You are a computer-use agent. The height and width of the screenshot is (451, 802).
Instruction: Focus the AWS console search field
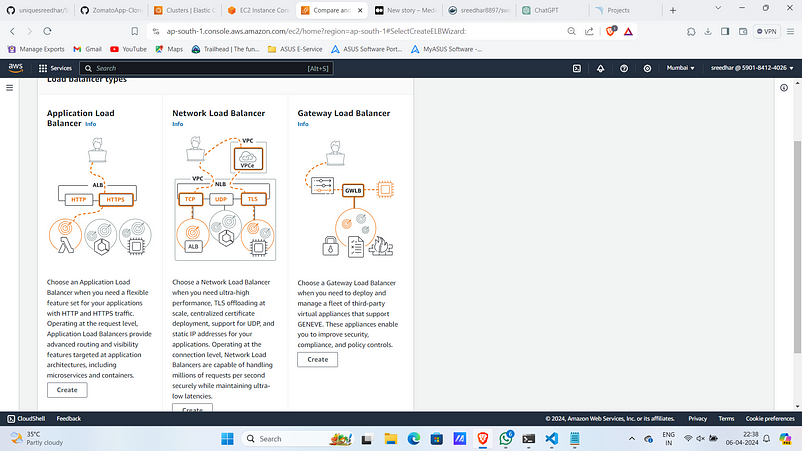pos(207,68)
